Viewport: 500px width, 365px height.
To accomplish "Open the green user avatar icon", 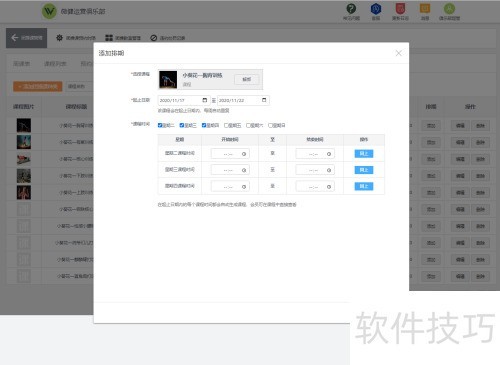I will [x=449, y=8].
